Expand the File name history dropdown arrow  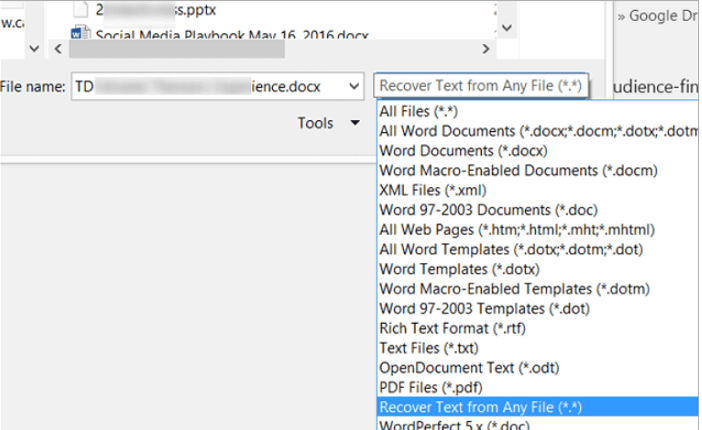[354, 86]
